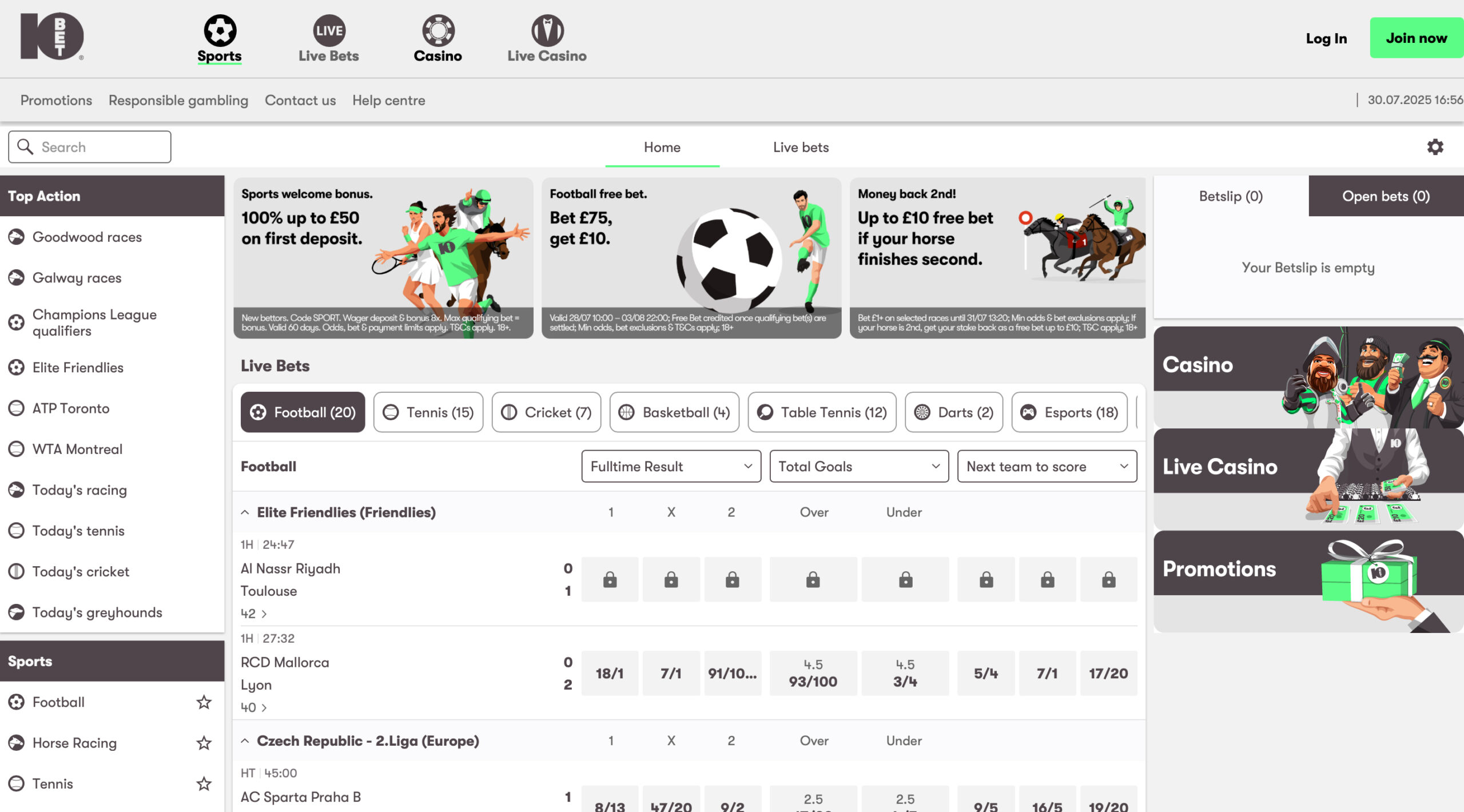This screenshot has height=812, width=1464.
Task: Click the ATP Toronto tennis icon
Action: (x=17, y=408)
